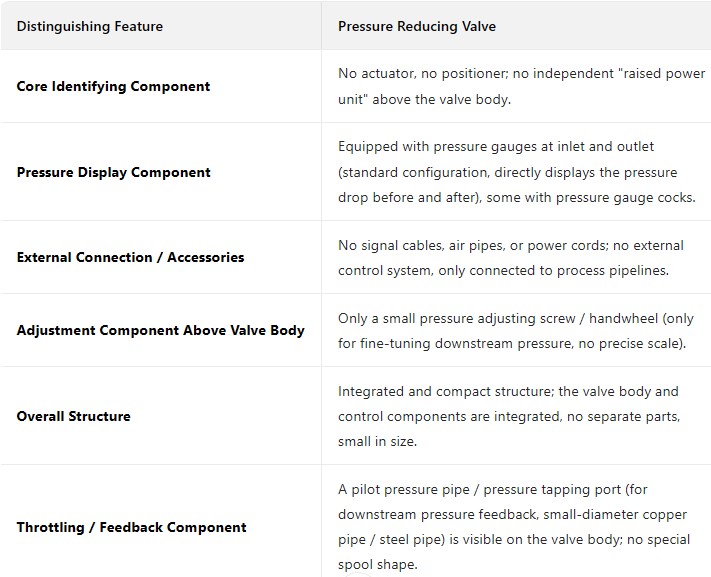711x577 pixels.
Task: Click the Distinguishing Feature column header
Action: (x=90, y=26)
